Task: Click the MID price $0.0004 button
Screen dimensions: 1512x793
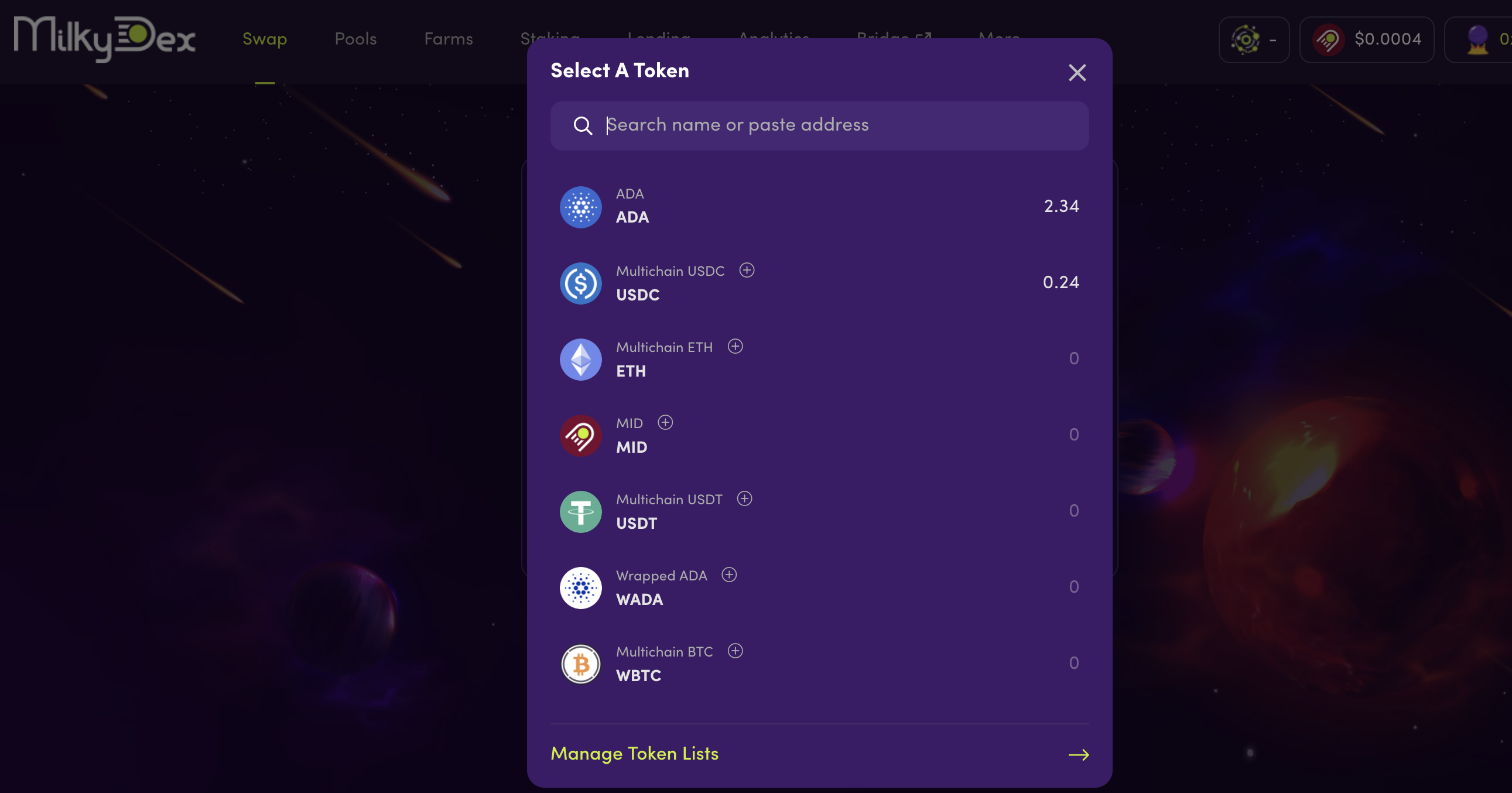Action: coord(1366,39)
